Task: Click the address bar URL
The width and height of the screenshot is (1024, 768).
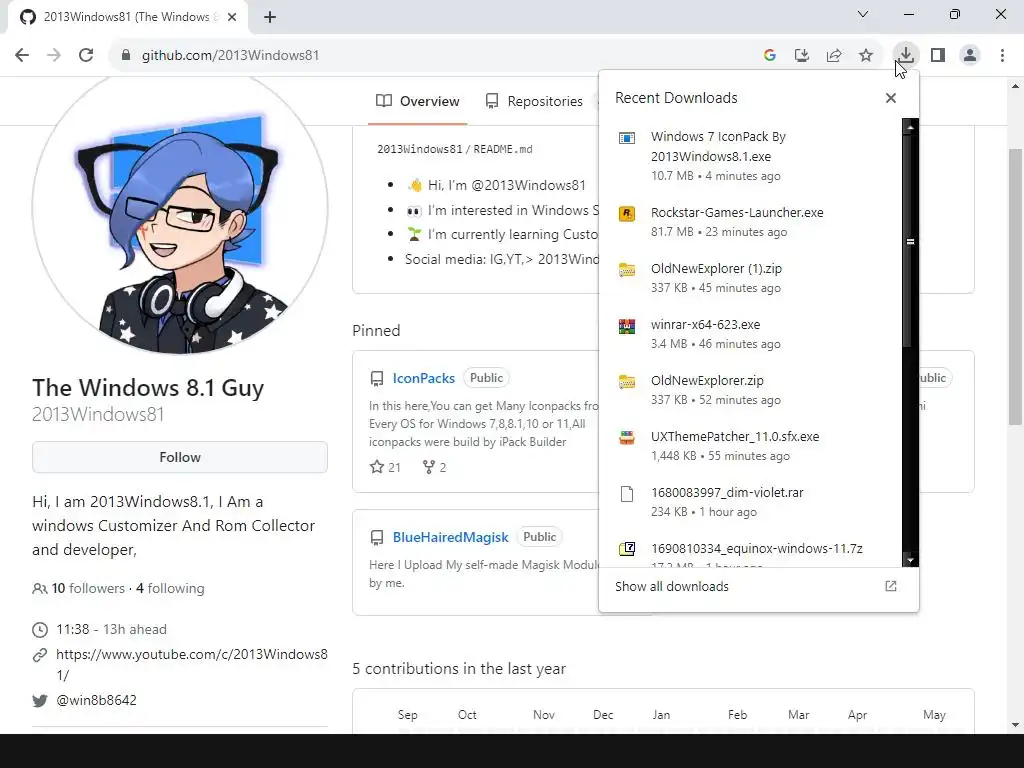Action: (231, 55)
